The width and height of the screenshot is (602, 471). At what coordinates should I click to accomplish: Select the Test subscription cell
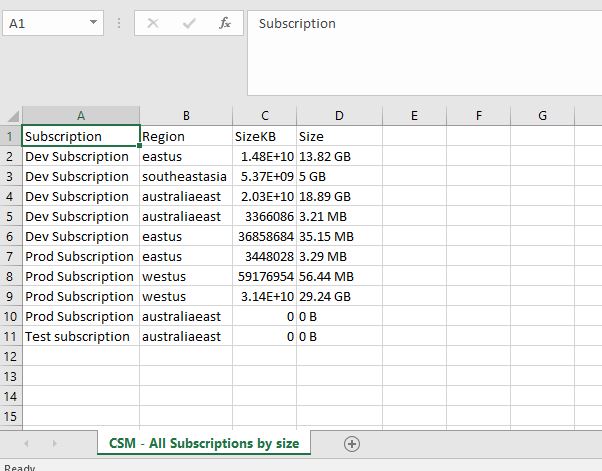click(81, 337)
